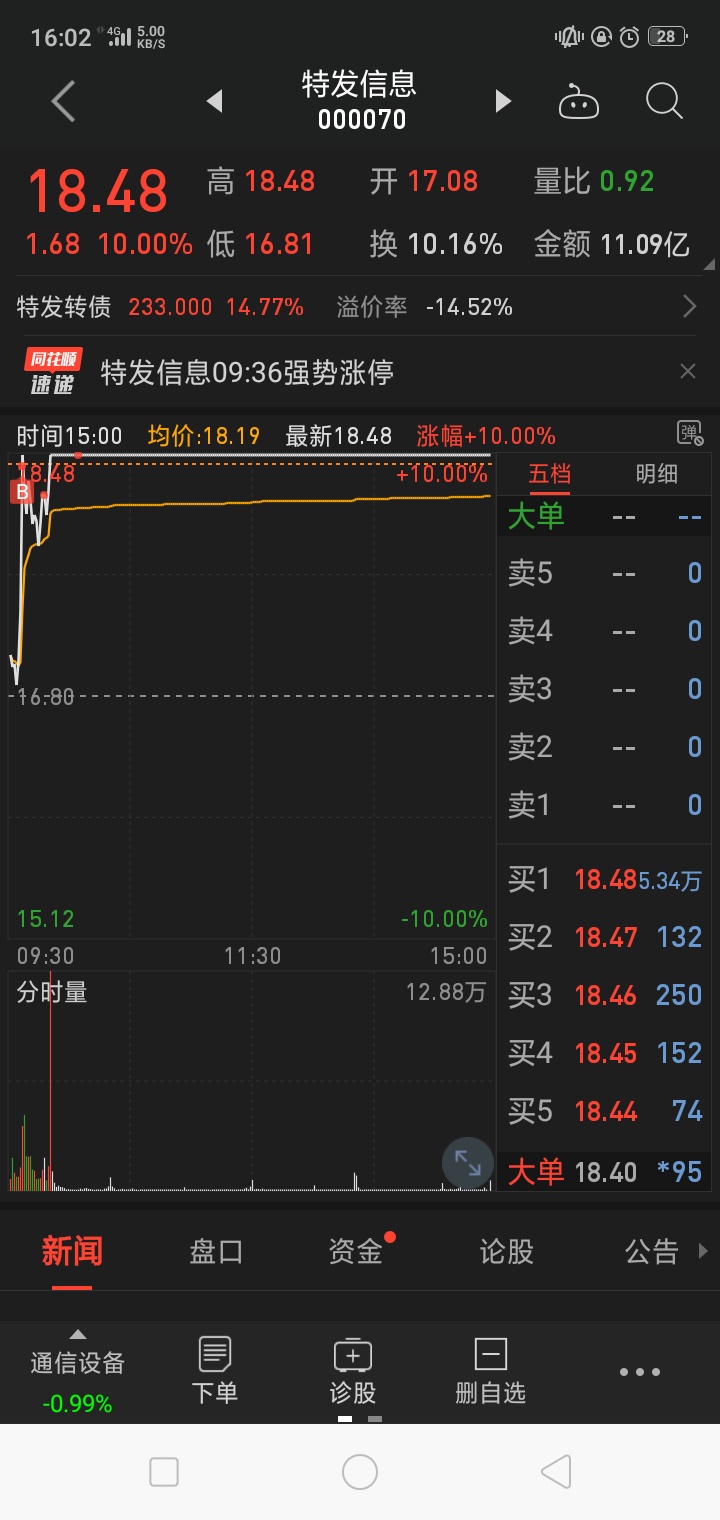Select the 买3 18.46 bid row

point(605,995)
